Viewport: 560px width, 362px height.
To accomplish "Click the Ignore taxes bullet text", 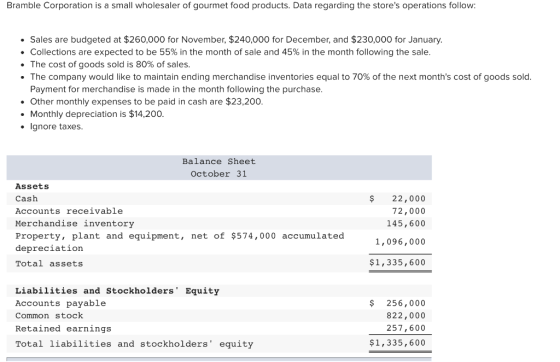I will tap(56, 126).
